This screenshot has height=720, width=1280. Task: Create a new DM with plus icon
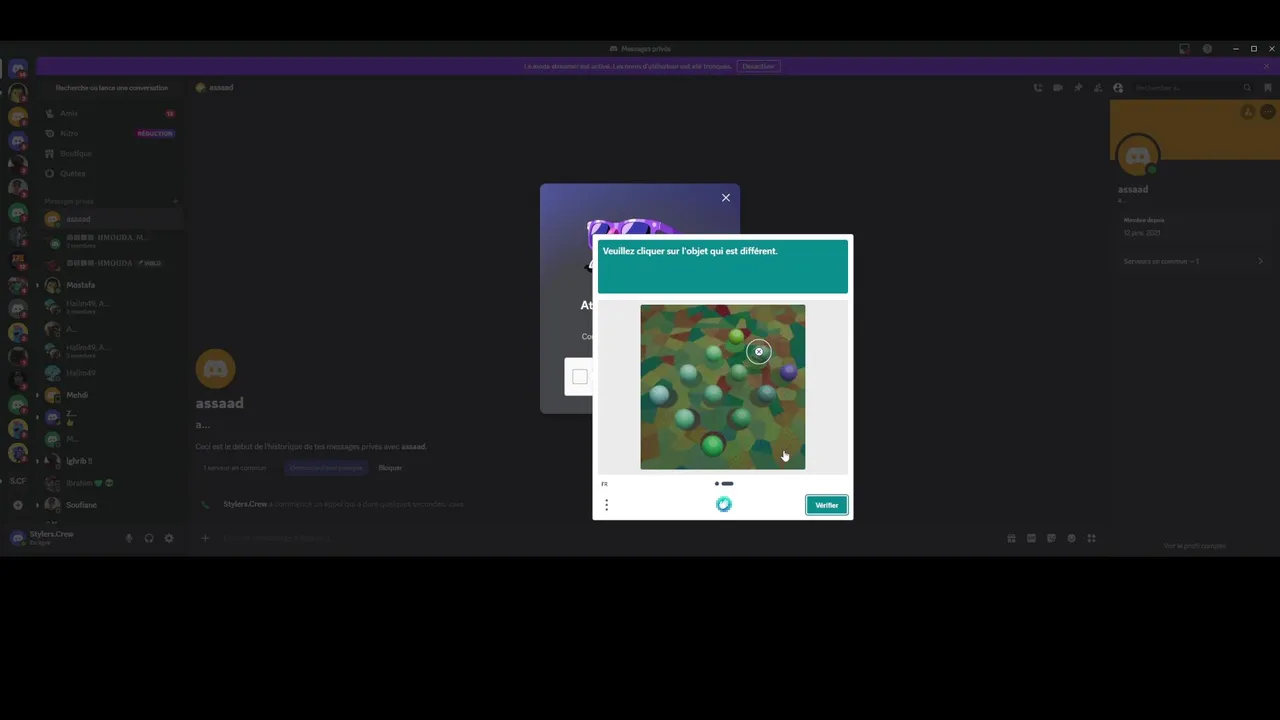pos(175,201)
